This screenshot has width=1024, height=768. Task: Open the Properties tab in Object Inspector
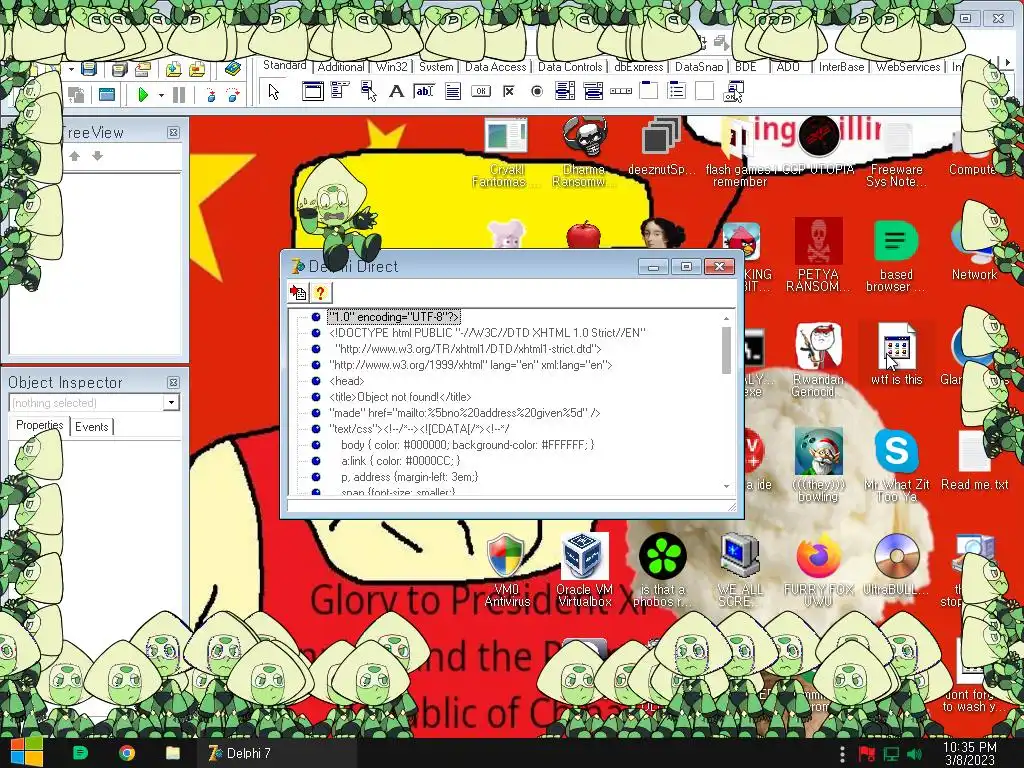click(x=39, y=425)
